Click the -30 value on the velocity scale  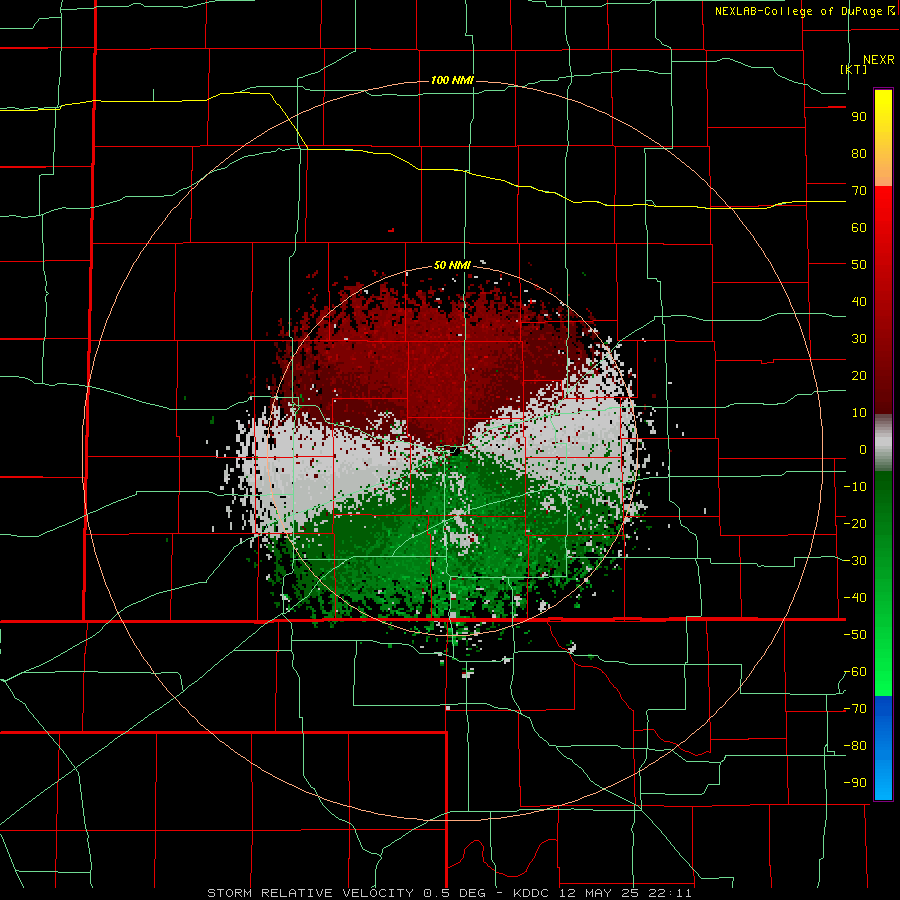855,561
